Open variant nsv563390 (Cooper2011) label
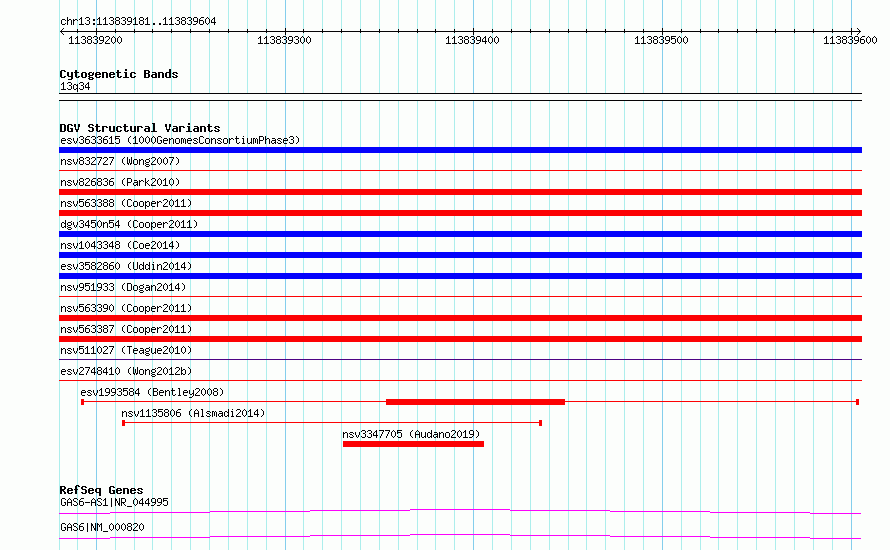Screen dimensions: 890x550 click(126, 308)
